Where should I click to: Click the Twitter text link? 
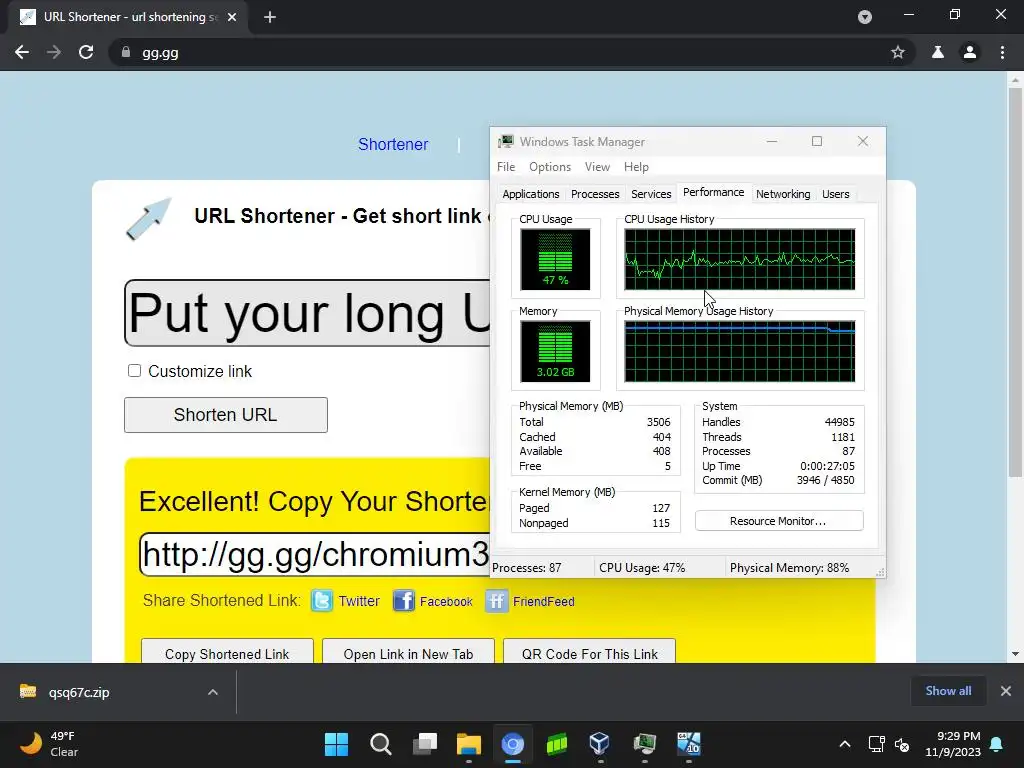(359, 601)
